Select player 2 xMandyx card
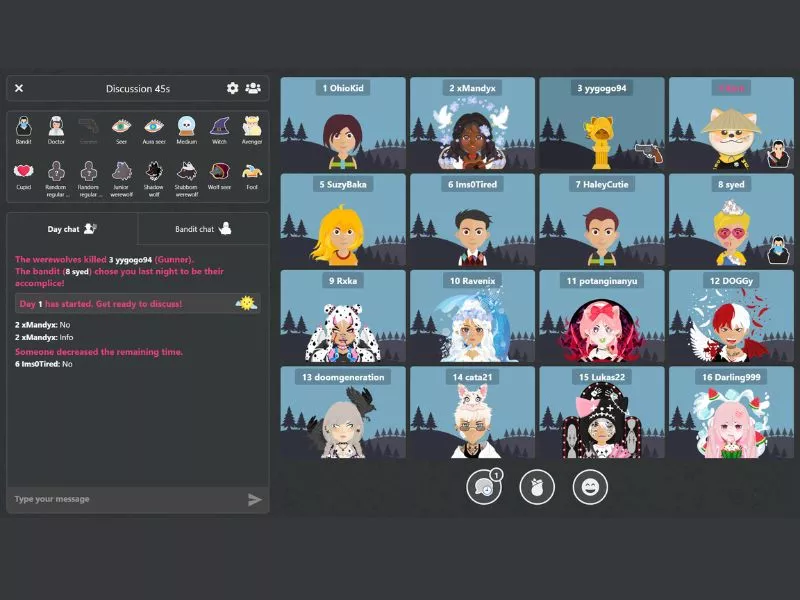800x600 pixels. 472,123
